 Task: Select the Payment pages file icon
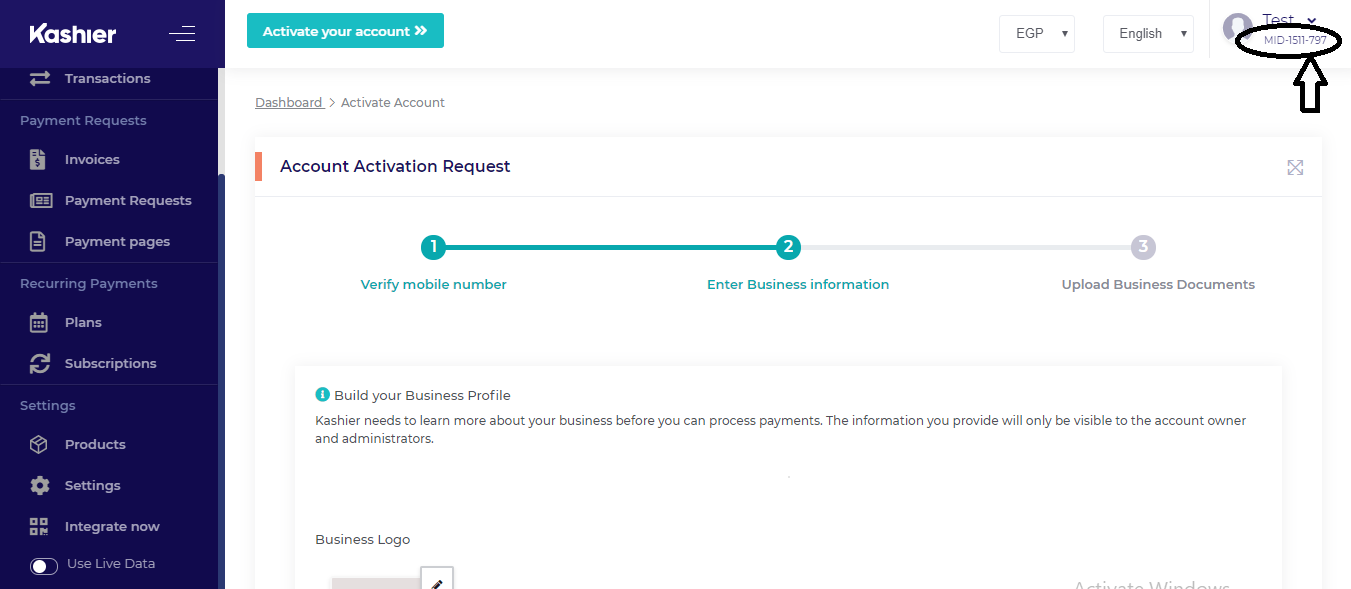coord(38,241)
